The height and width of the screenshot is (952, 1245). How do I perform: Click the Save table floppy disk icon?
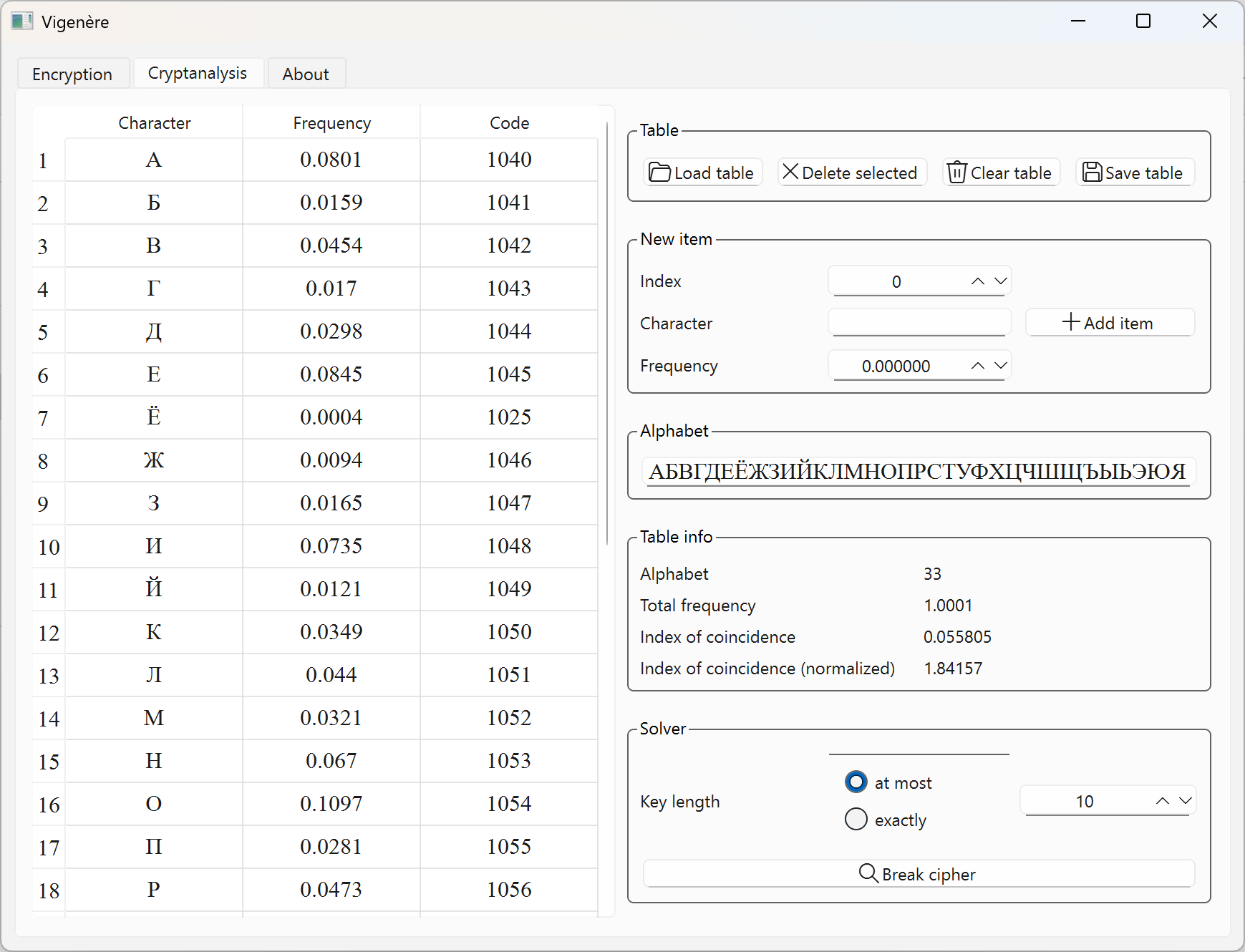pos(1092,173)
